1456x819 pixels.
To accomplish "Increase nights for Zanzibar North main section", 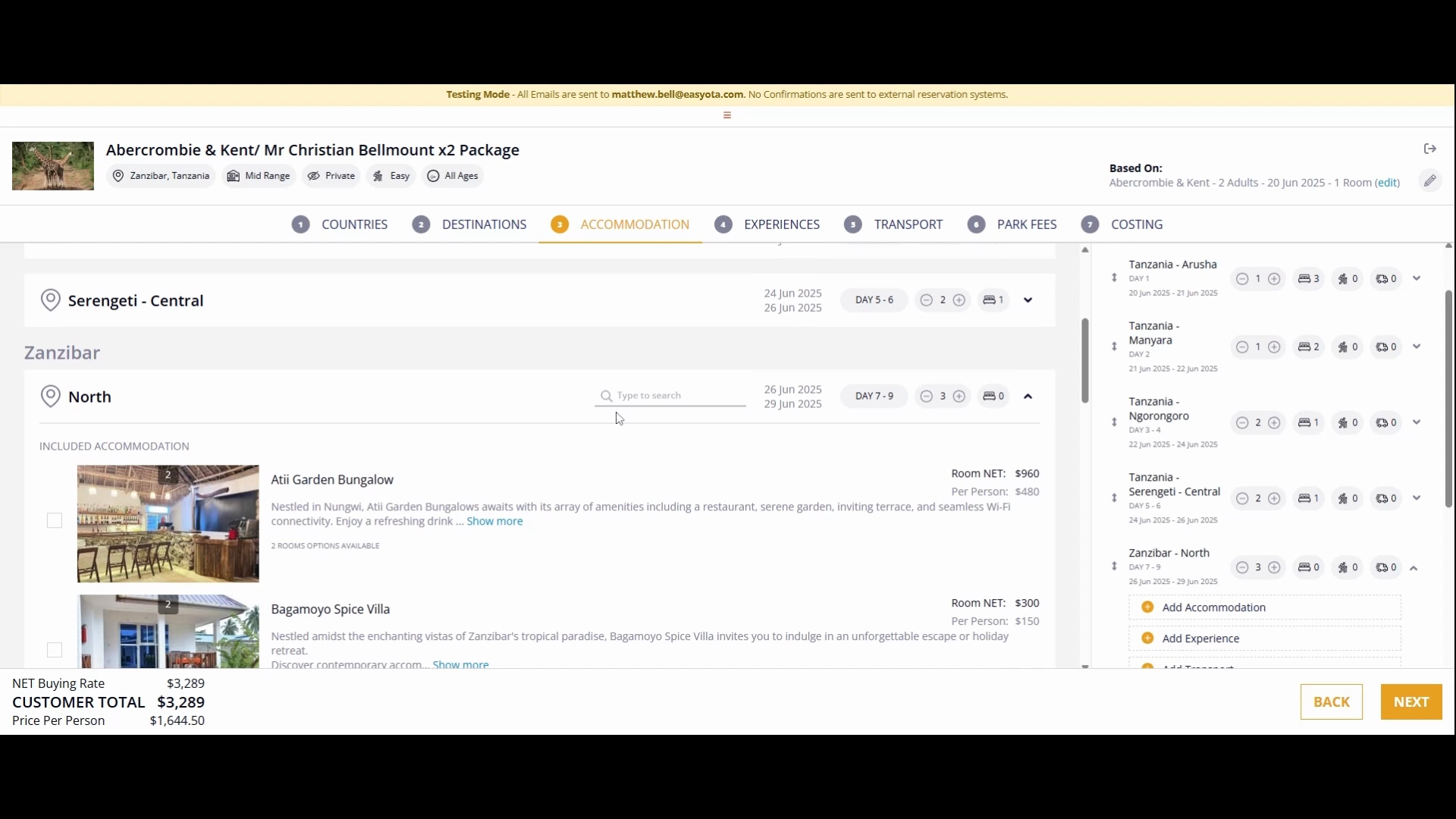I will point(959,397).
